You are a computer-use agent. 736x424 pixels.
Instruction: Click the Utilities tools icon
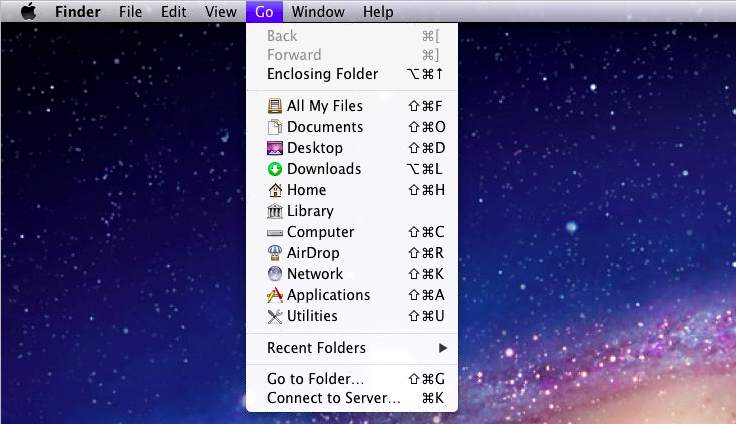[x=275, y=316]
